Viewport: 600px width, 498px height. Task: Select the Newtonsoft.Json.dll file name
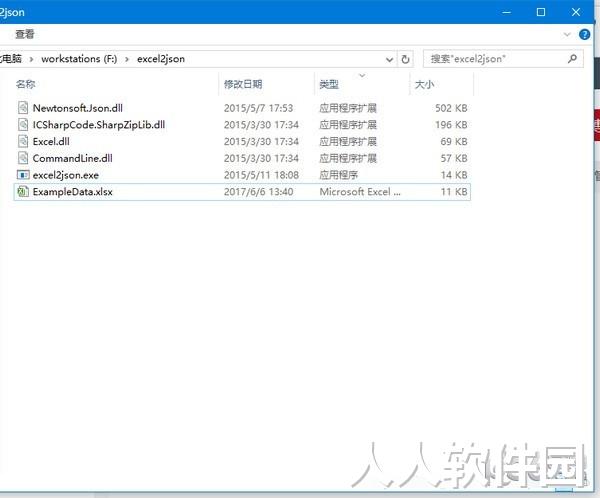click(78, 108)
